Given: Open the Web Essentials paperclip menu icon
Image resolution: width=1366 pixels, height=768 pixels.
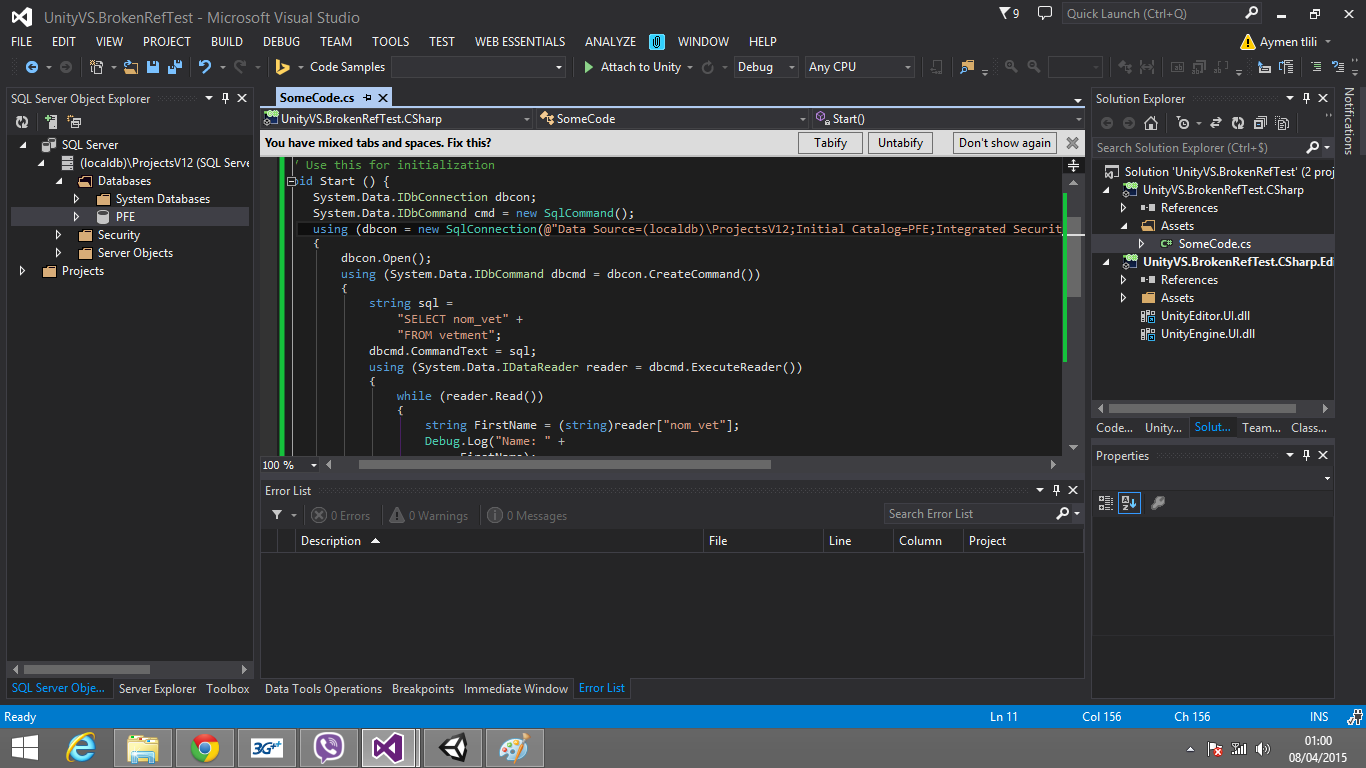Looking at the screenshot, I should [x=657, y=42].
